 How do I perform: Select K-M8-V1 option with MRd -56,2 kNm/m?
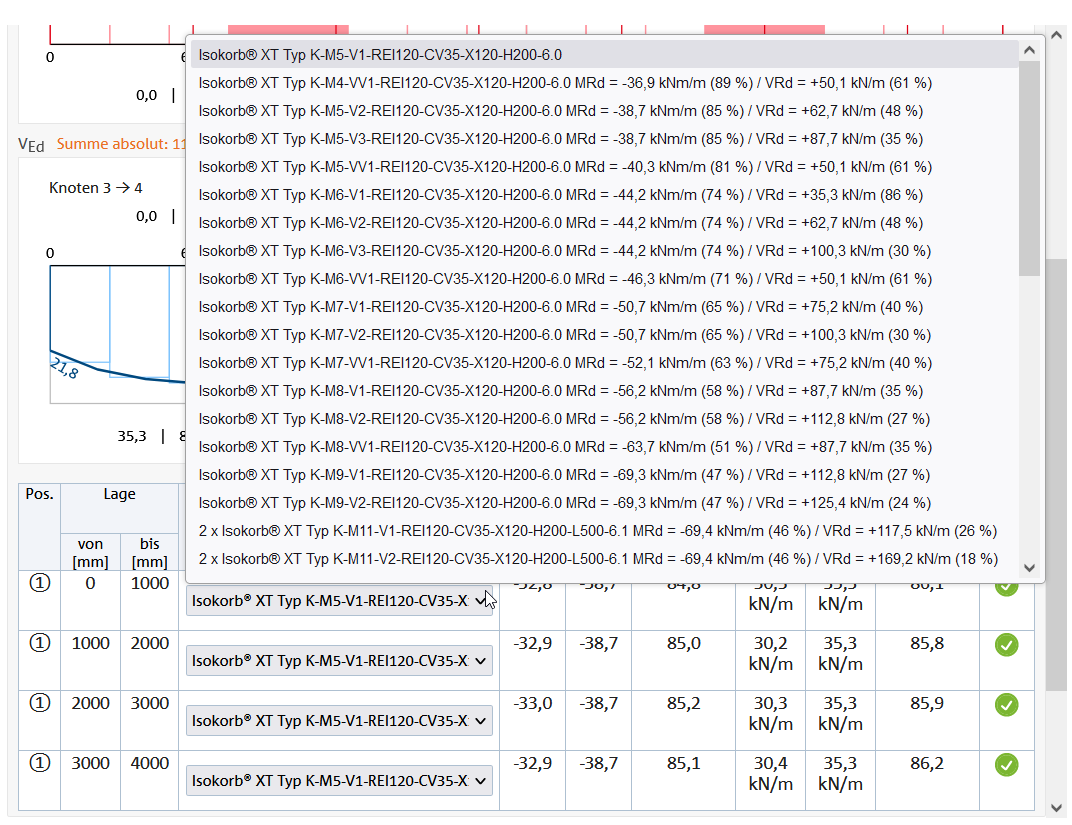coord(604,391)
